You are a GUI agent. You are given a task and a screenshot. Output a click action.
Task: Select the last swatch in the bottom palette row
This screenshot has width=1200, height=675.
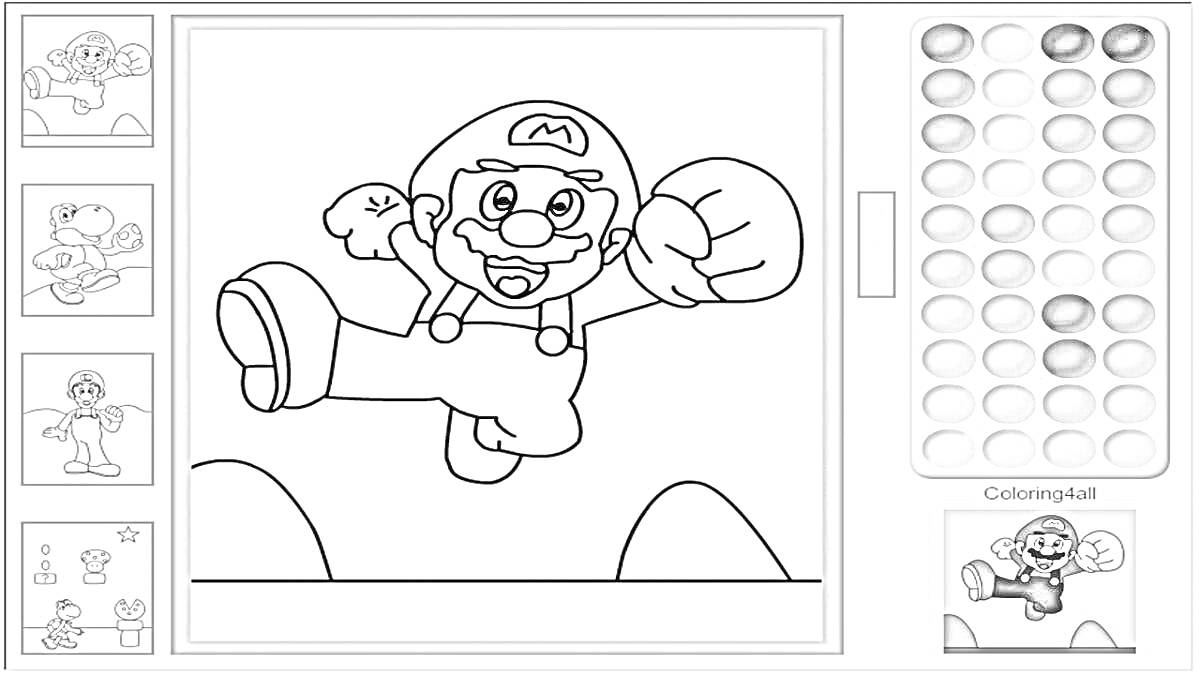point(1128,446)
